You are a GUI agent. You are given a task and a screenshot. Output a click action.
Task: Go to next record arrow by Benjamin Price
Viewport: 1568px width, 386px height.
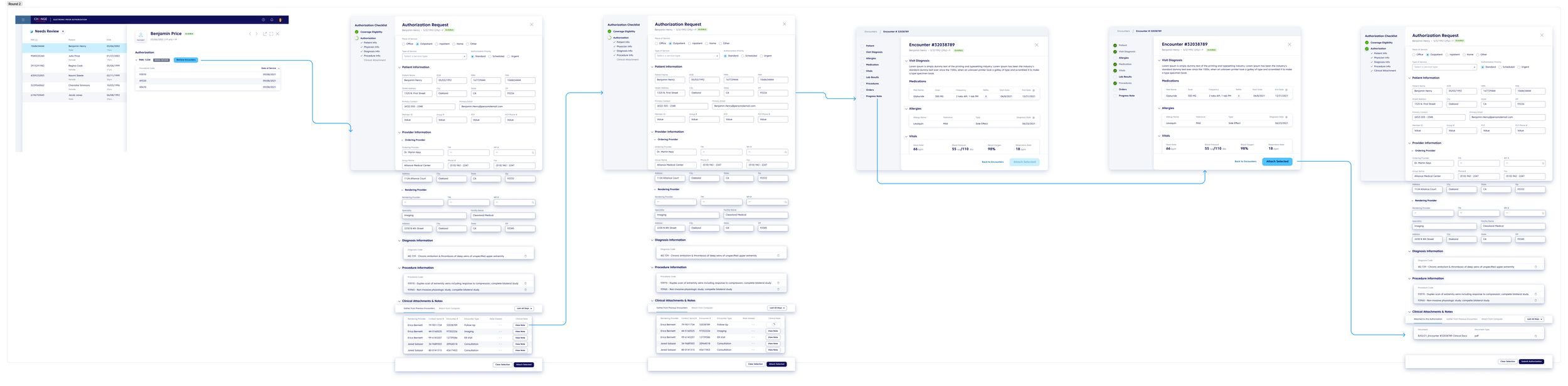pyautogui.click(x=257, y=34)
